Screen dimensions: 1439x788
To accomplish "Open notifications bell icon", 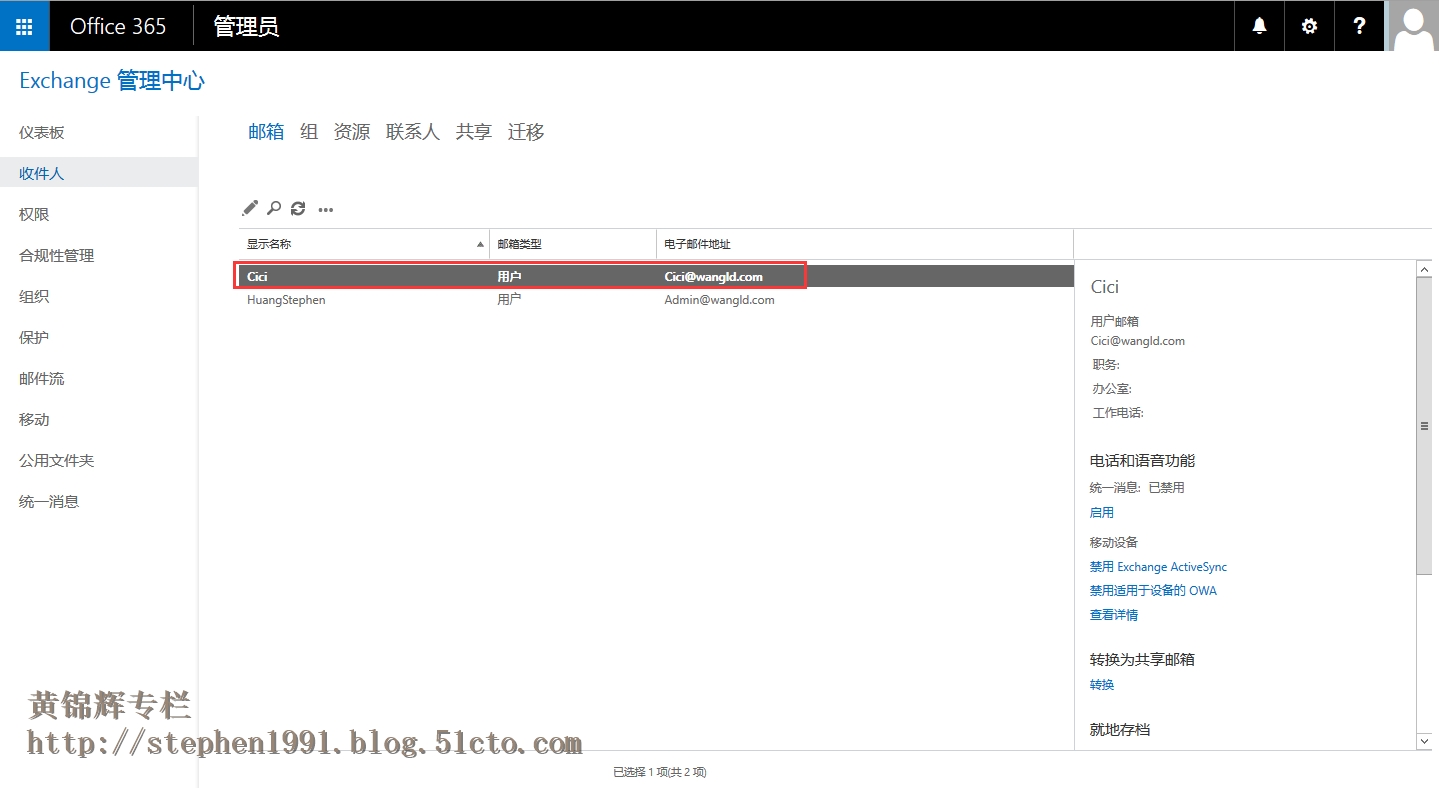I will coord(1259,26).
